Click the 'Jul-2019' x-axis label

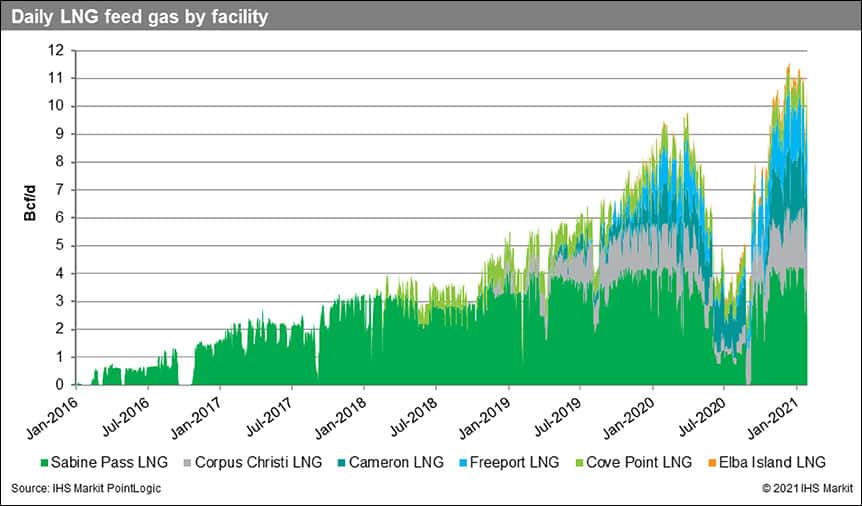tap(559, 417)
